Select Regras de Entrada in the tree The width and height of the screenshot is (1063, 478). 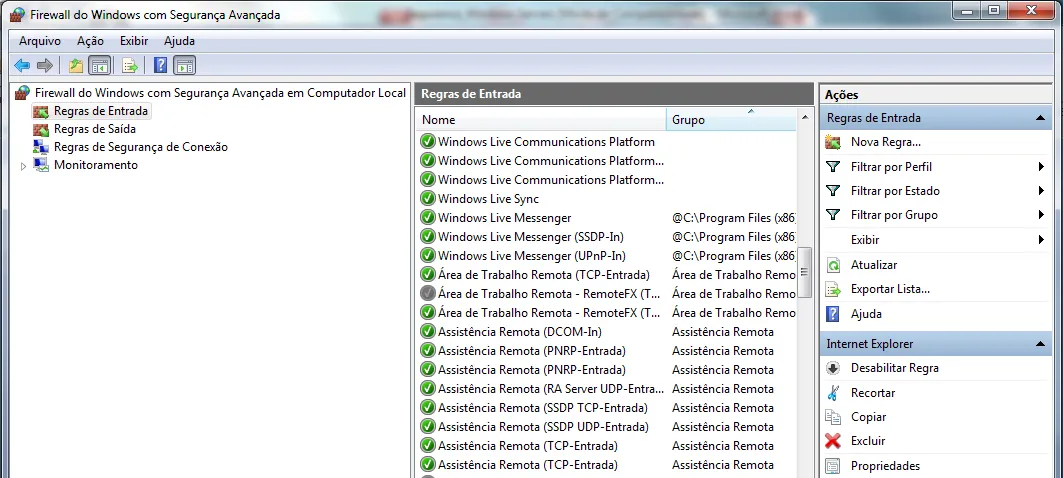click(x=100, y=111)
